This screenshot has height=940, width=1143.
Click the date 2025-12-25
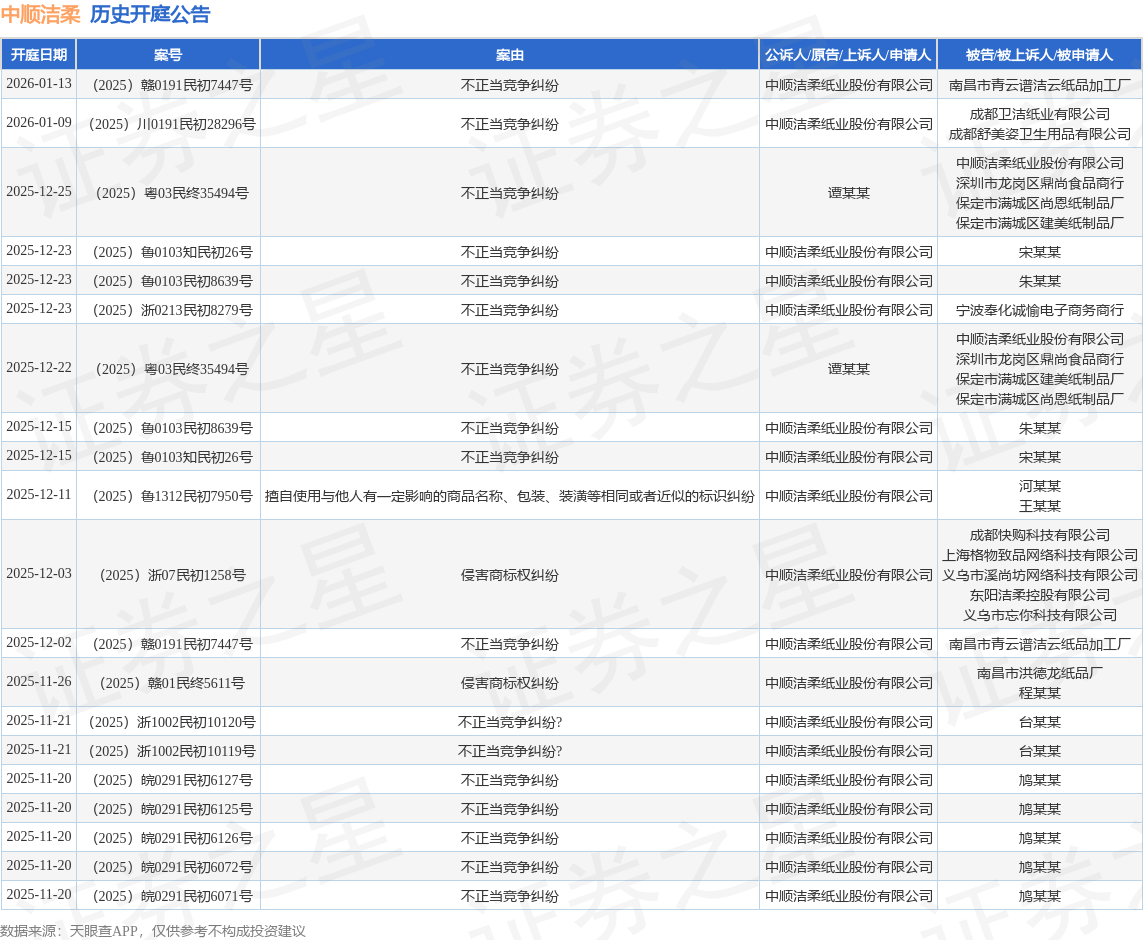pyautogui.click(x=39, y=192)
